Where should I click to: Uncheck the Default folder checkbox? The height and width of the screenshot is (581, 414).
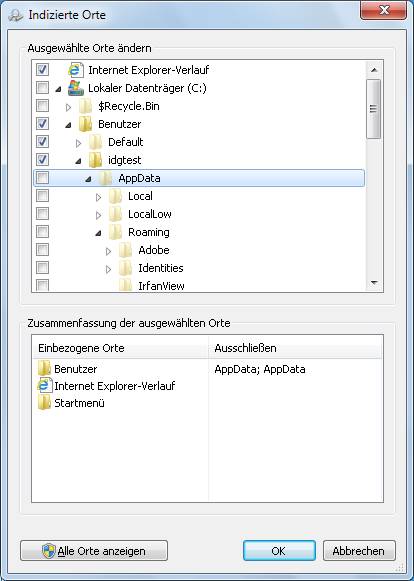[42, 142]
